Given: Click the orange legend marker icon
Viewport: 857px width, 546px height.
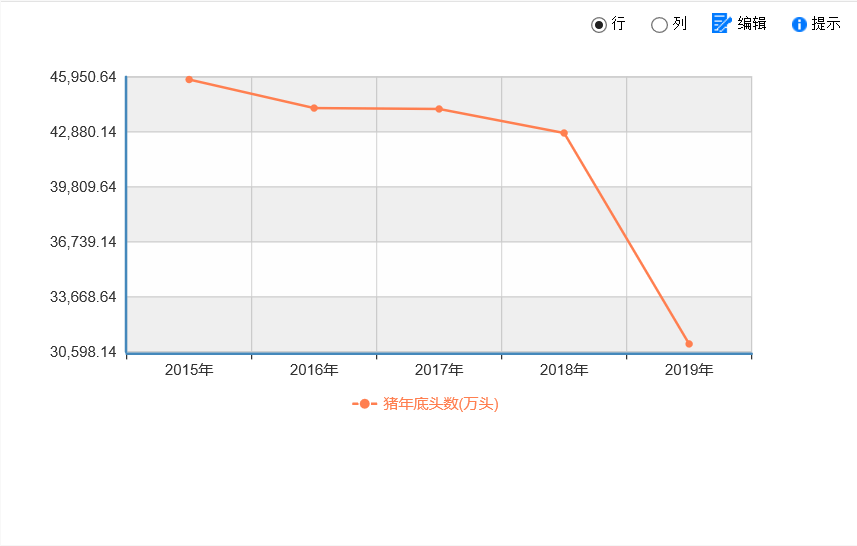Looking at the screenshot, I should [x=365, y=404].
